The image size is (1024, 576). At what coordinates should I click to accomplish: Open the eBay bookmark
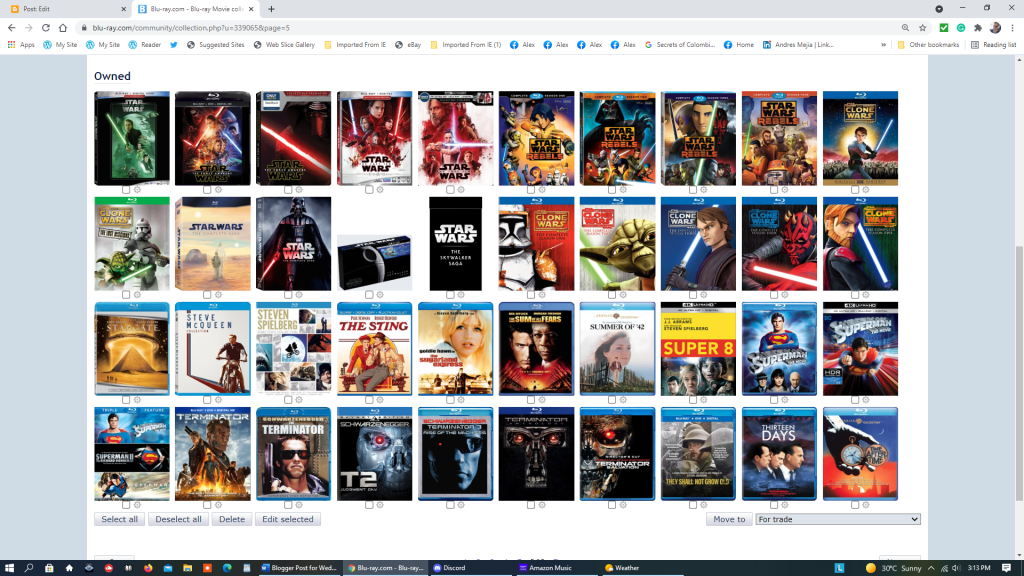point(408,45)
